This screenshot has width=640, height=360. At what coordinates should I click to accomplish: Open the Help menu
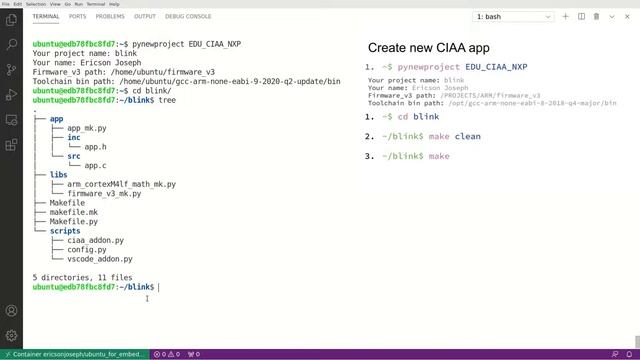click(114, 4)
